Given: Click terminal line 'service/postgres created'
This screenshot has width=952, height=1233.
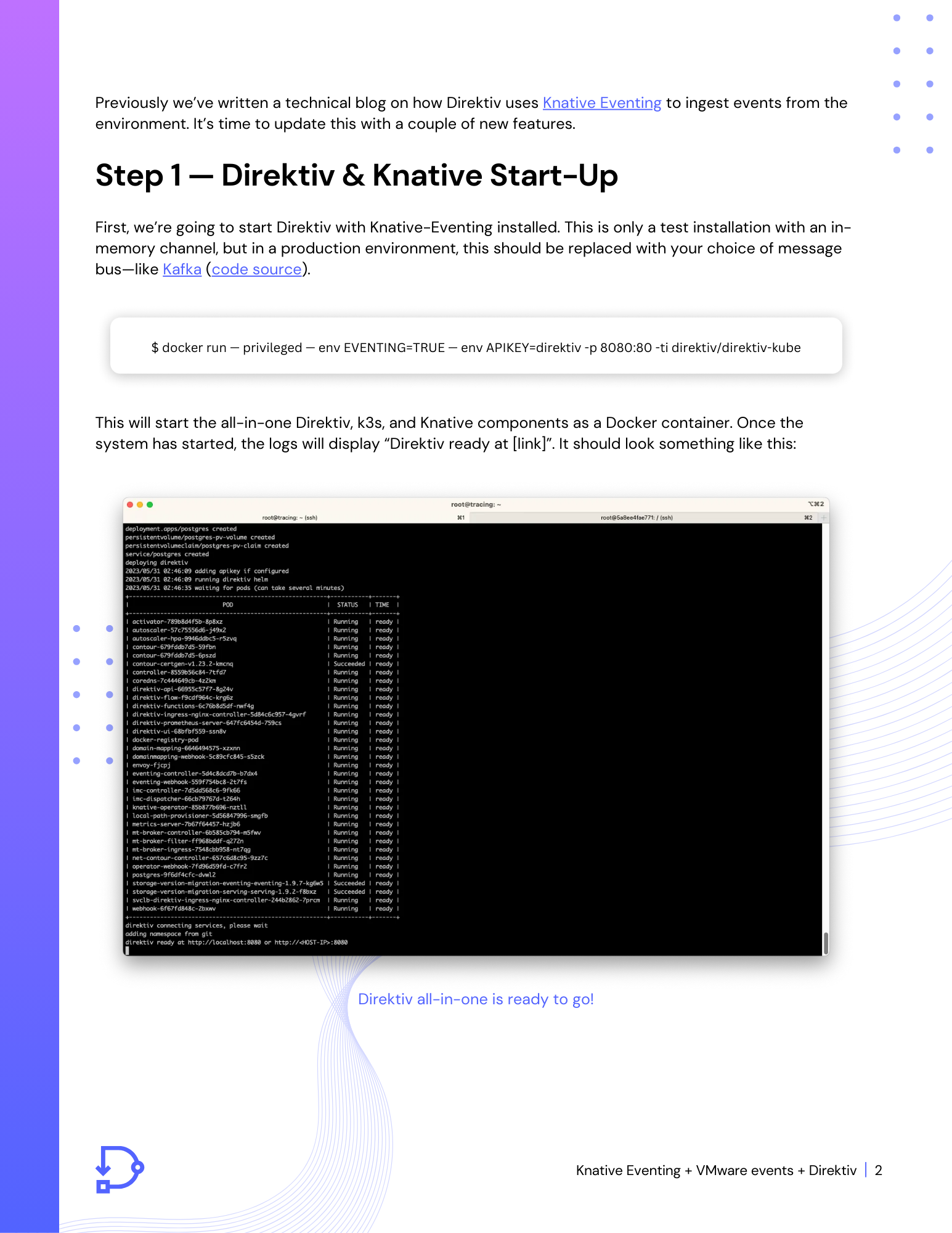Looking at the screenshot, I should tap(167, 554).
